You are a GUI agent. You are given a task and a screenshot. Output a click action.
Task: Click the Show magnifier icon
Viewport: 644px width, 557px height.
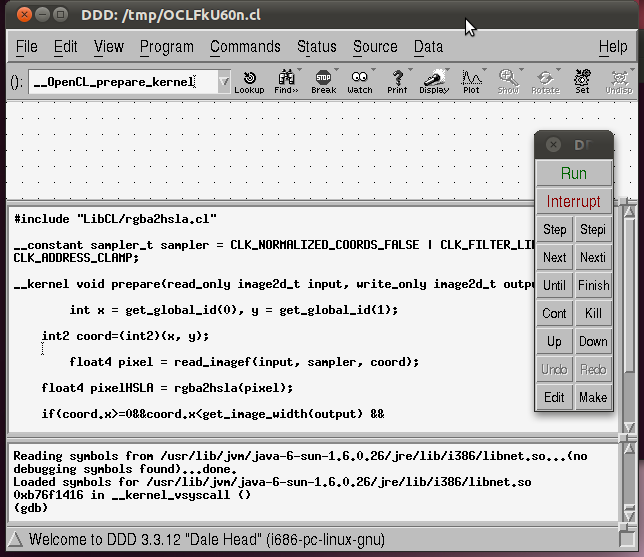pos(508,82)
